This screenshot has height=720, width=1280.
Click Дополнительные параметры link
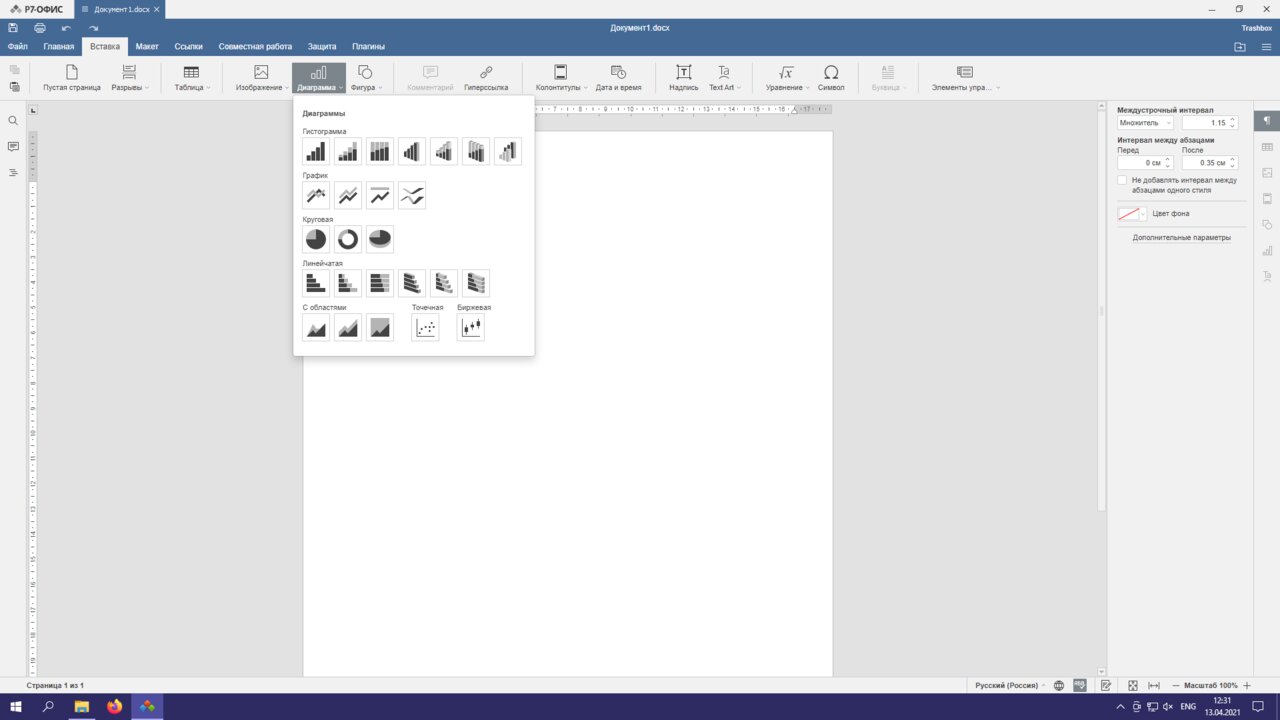(x=1181, y=238)
